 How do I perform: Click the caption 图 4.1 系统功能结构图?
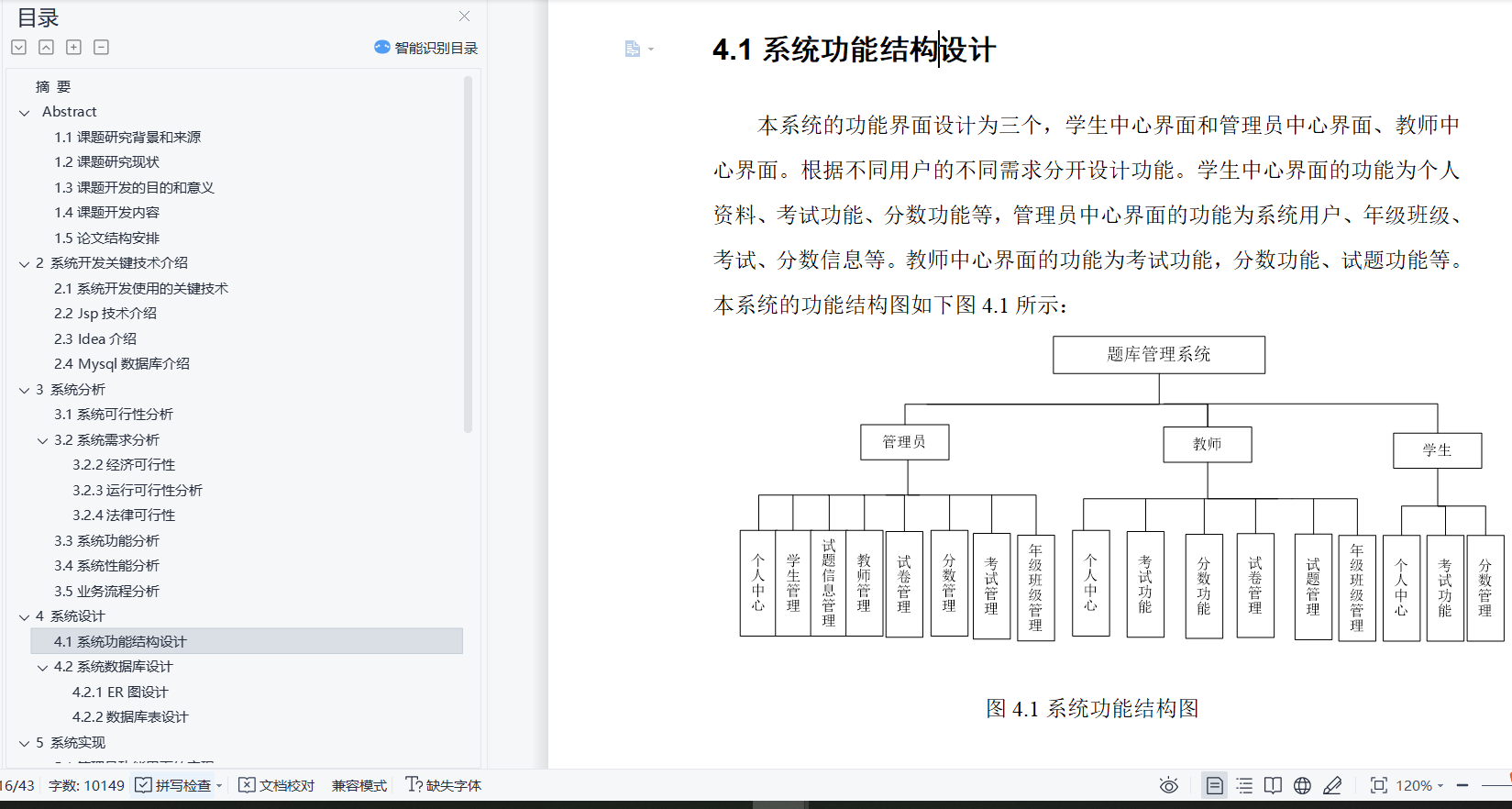click(1092, 708)
